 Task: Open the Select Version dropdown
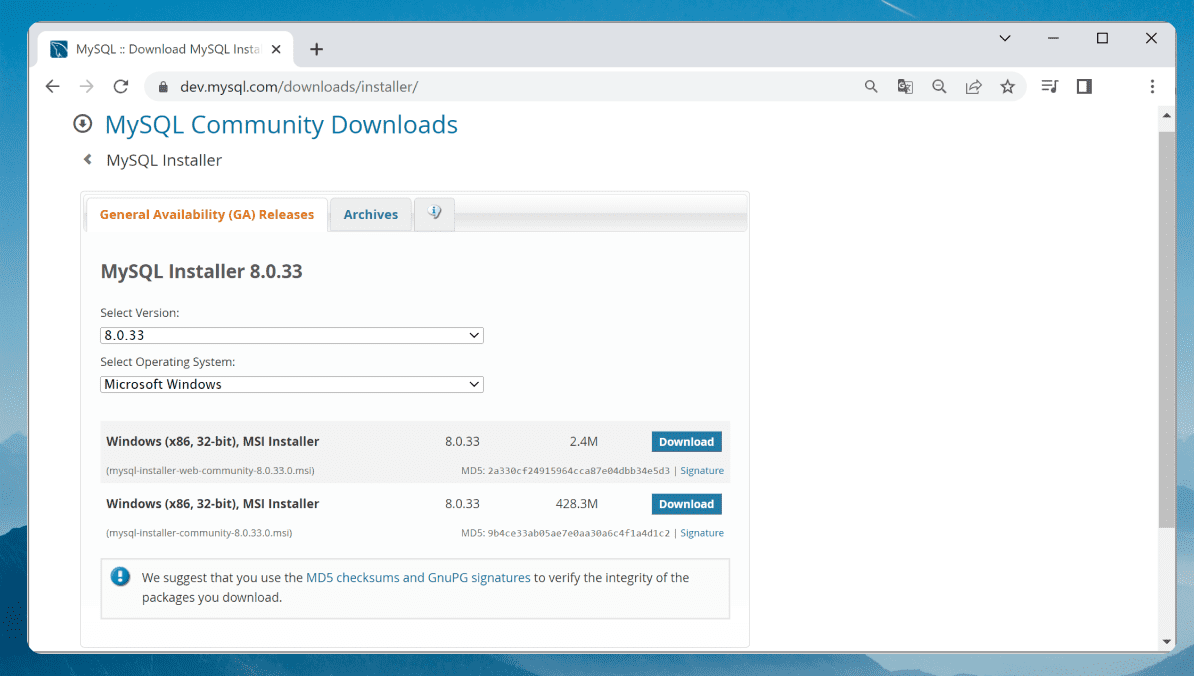(x=291, y=335)
